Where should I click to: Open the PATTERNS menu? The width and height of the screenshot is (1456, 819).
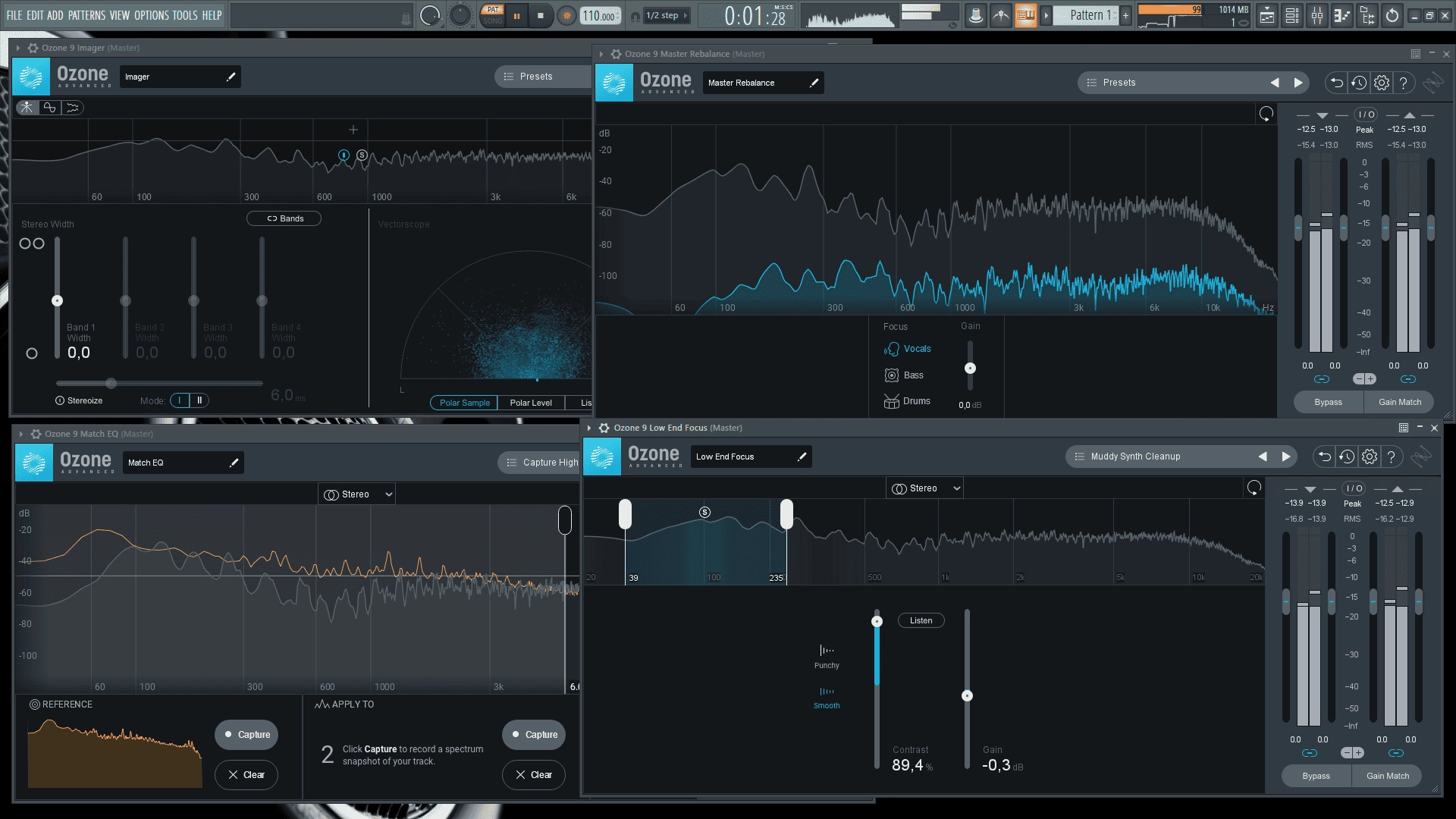[x=86, y=15]
